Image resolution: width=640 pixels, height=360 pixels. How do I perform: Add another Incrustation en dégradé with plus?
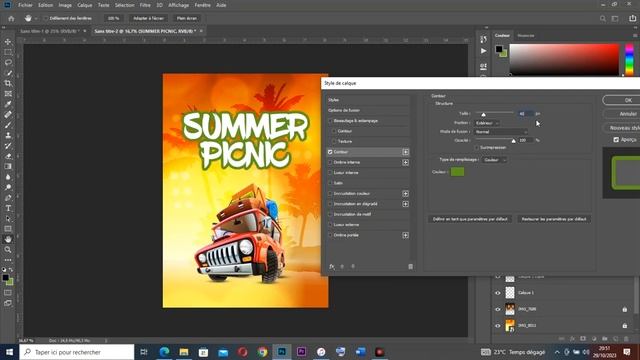coord(405,204)
